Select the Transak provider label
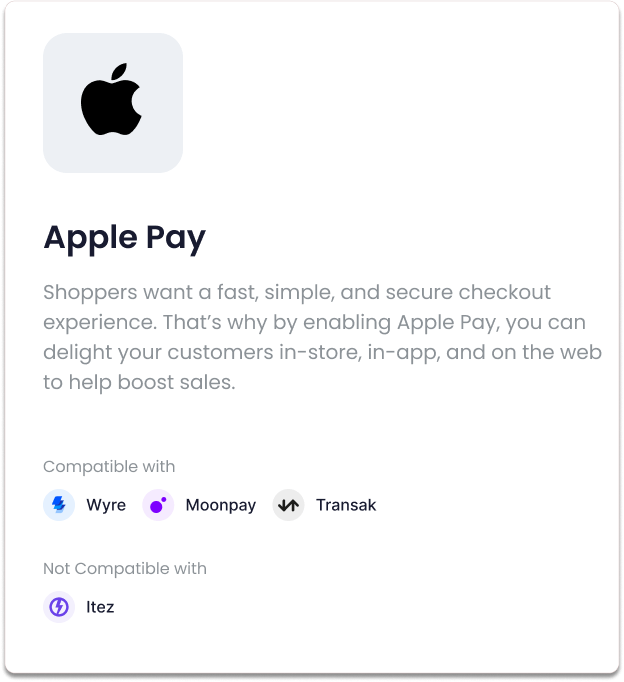The width and height of the screenshot is (624, 682). point(346,505)
